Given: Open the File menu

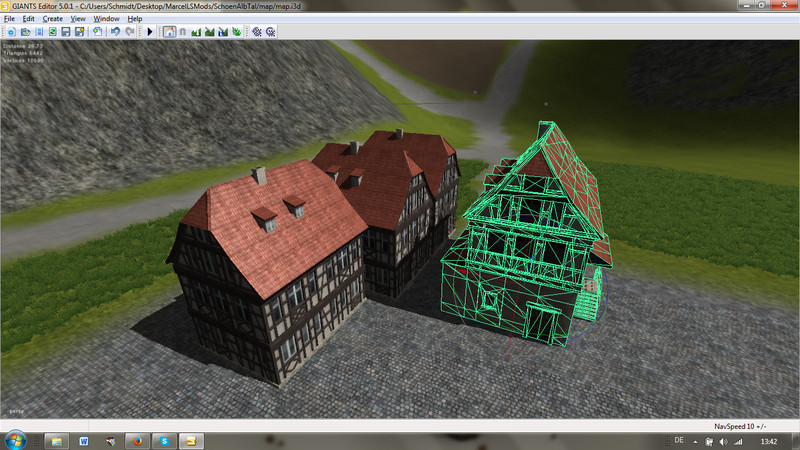Looking at the screenshot, I should coord(9,19).
